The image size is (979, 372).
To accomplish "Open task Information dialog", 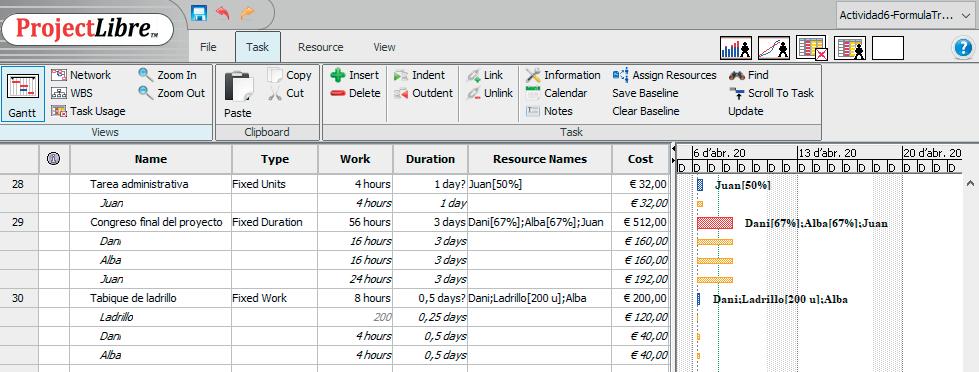I will point(563,75).
